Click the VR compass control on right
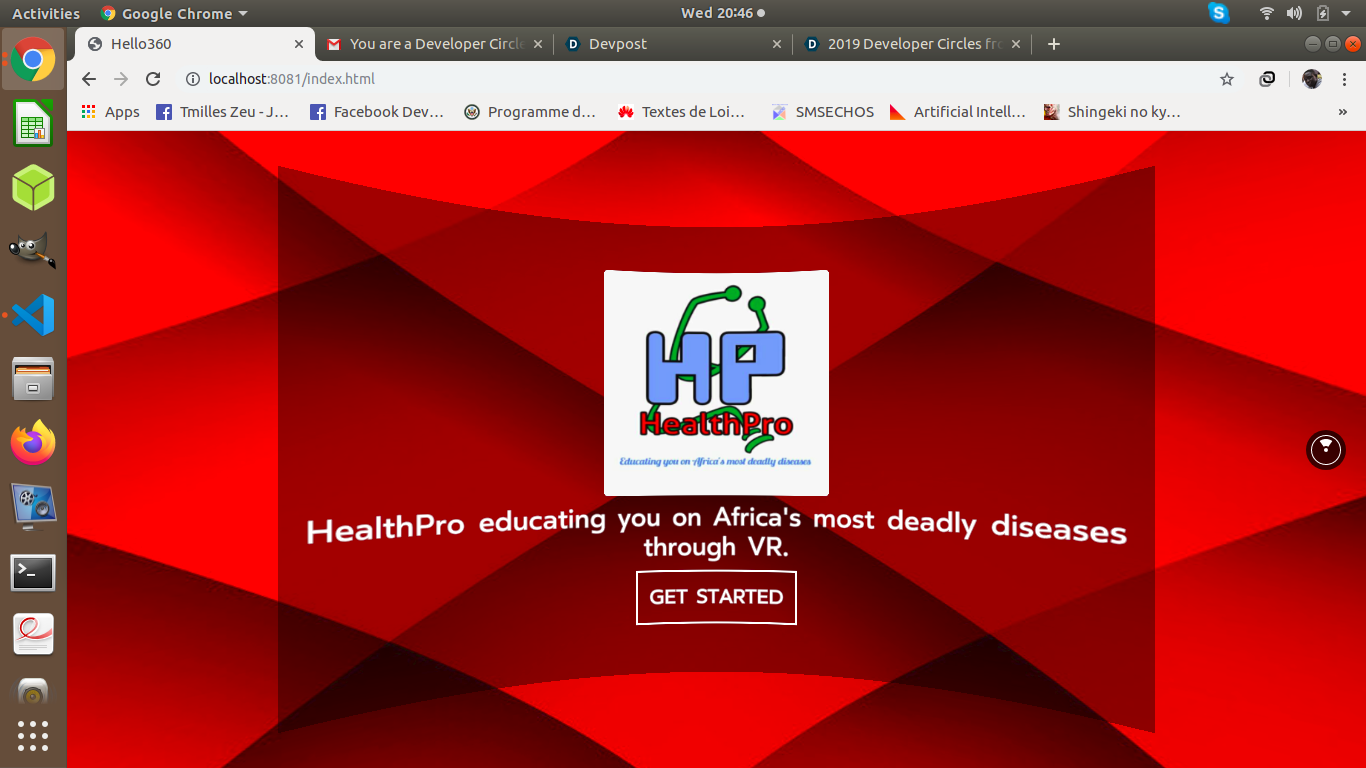 [1326, 450]
